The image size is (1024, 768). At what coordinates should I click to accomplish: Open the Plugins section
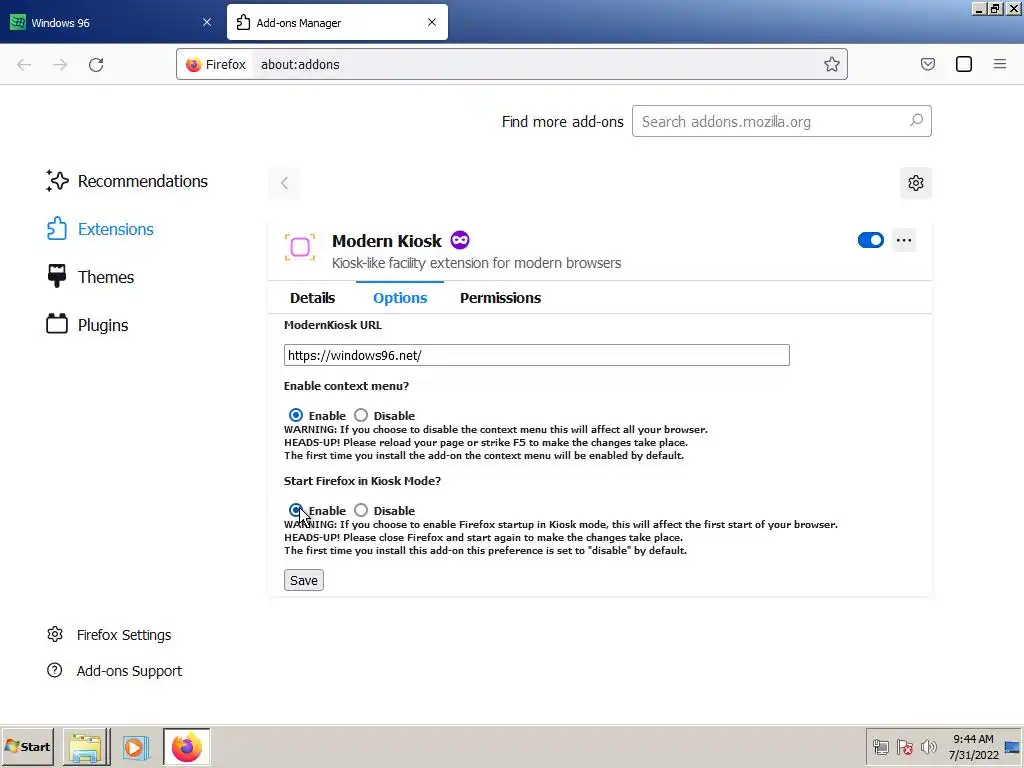click(87, 325)
